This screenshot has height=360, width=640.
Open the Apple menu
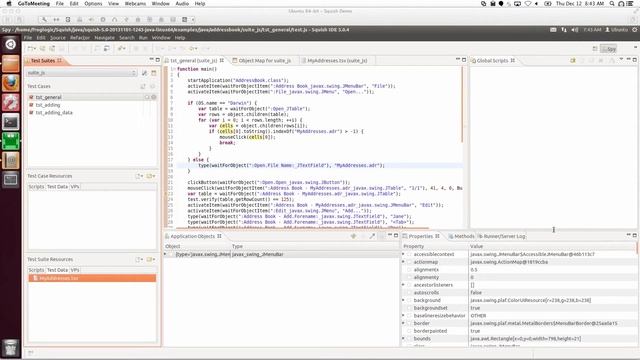[8, 4]
